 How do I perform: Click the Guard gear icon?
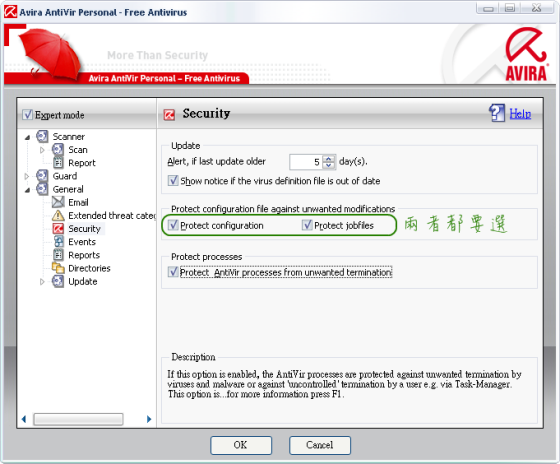[42, 176]
